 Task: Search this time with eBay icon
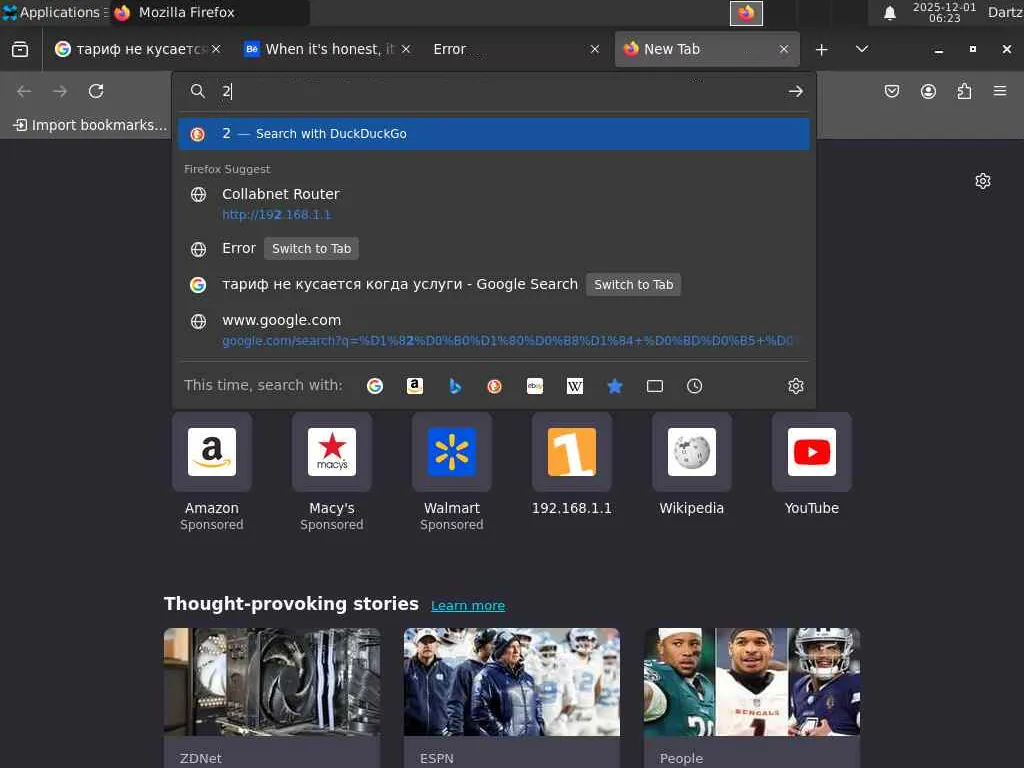pos(535,386)
